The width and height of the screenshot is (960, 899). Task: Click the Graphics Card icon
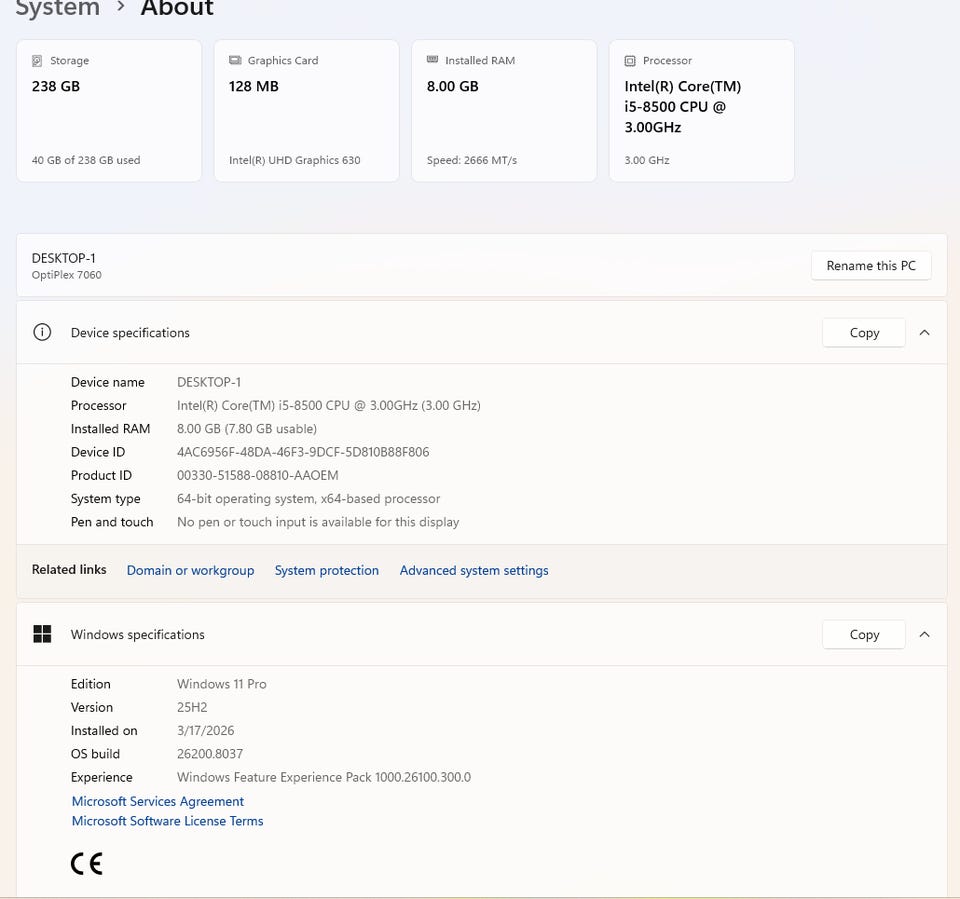235,61
